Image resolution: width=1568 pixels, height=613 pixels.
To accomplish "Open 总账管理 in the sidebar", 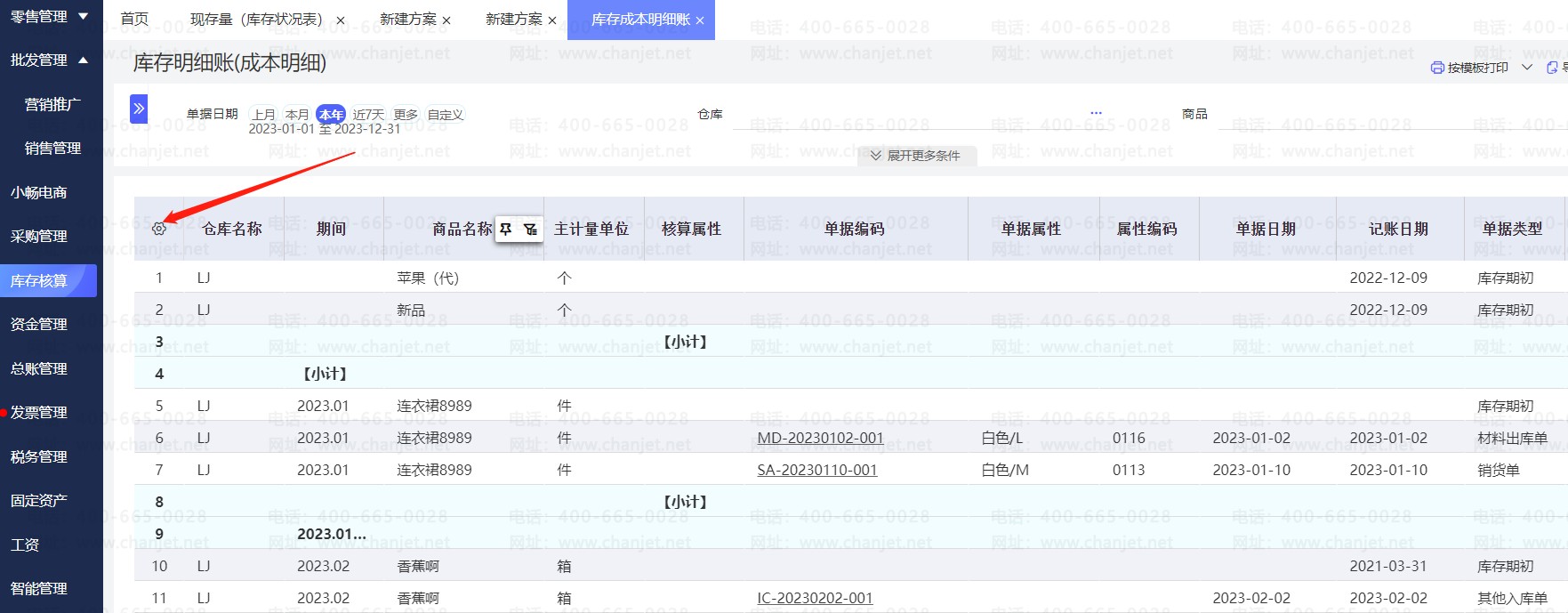I will tap(39, 368).
